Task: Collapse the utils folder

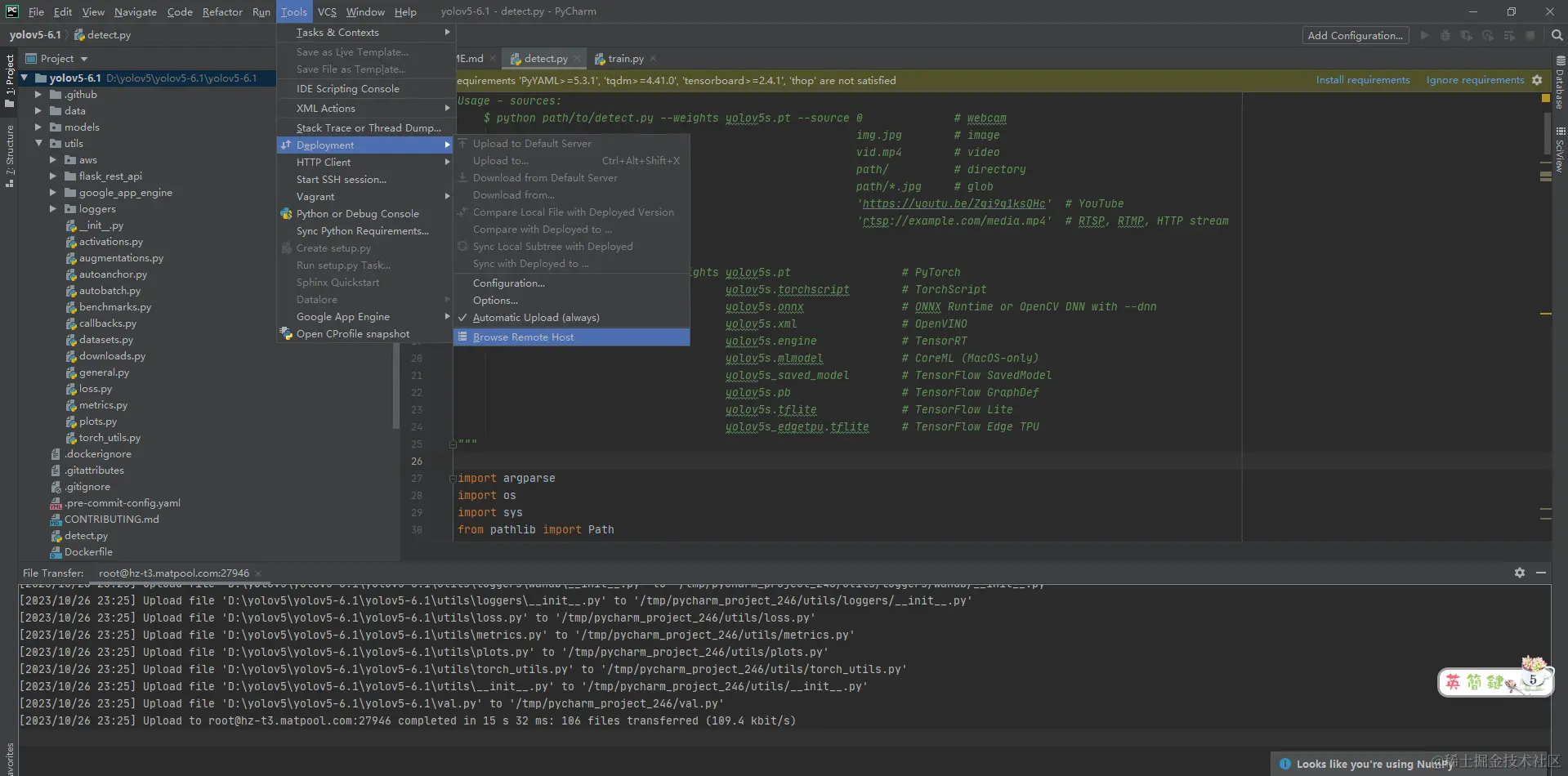Action: click(x=38, y=144)
